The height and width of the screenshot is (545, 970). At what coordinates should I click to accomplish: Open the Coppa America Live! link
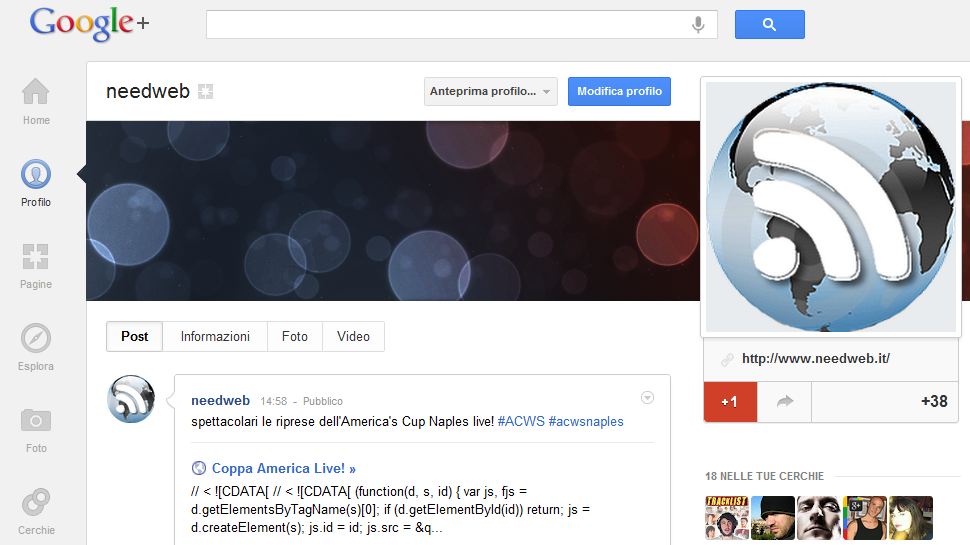tap(284, 468)
